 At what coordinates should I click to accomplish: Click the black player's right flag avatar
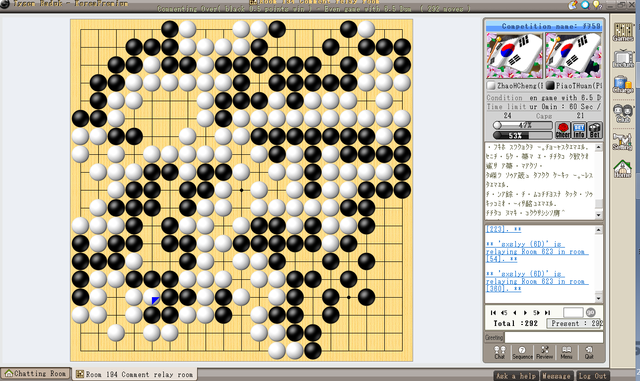click(573, 56)
